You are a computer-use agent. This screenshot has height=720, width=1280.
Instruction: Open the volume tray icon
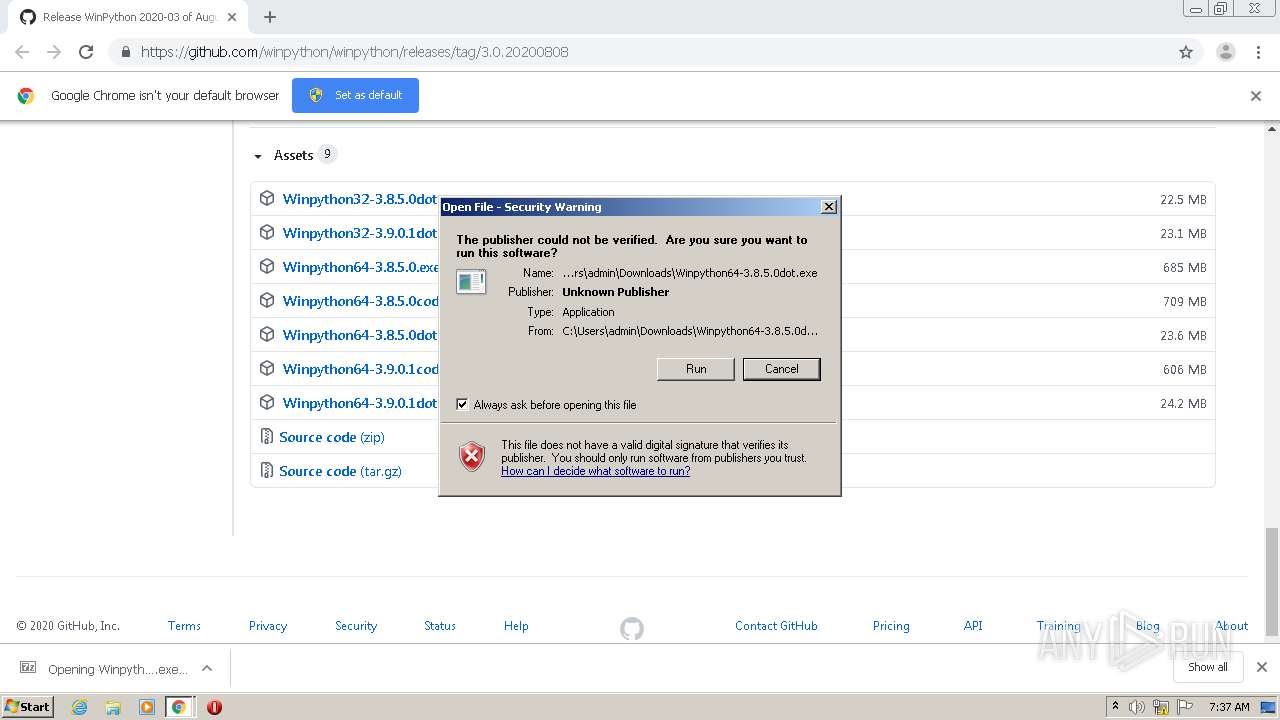coord(1138,707)
